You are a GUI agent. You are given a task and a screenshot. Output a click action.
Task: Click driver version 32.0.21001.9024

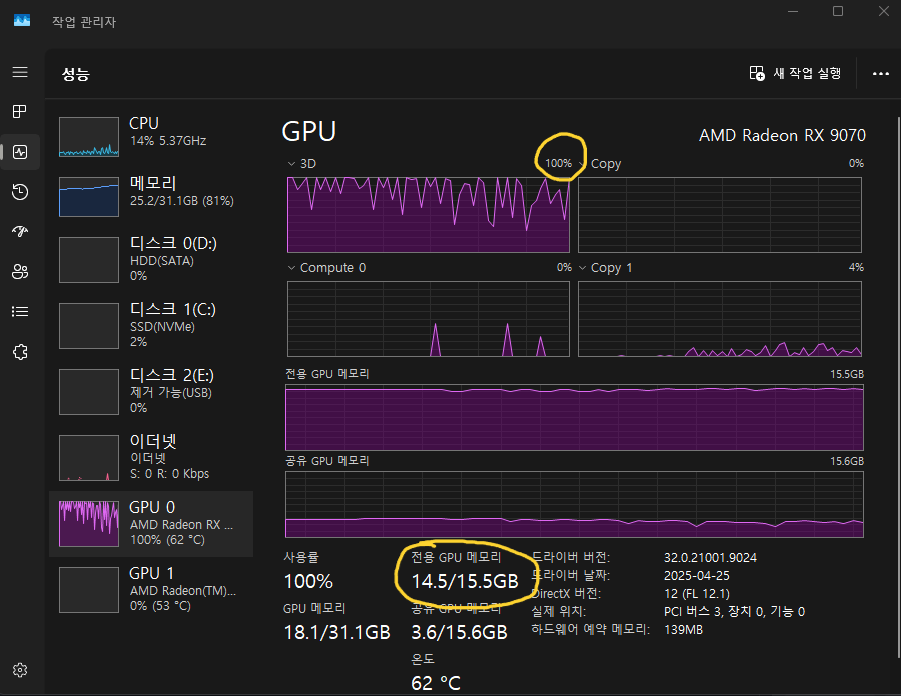(x=710, y=557)
